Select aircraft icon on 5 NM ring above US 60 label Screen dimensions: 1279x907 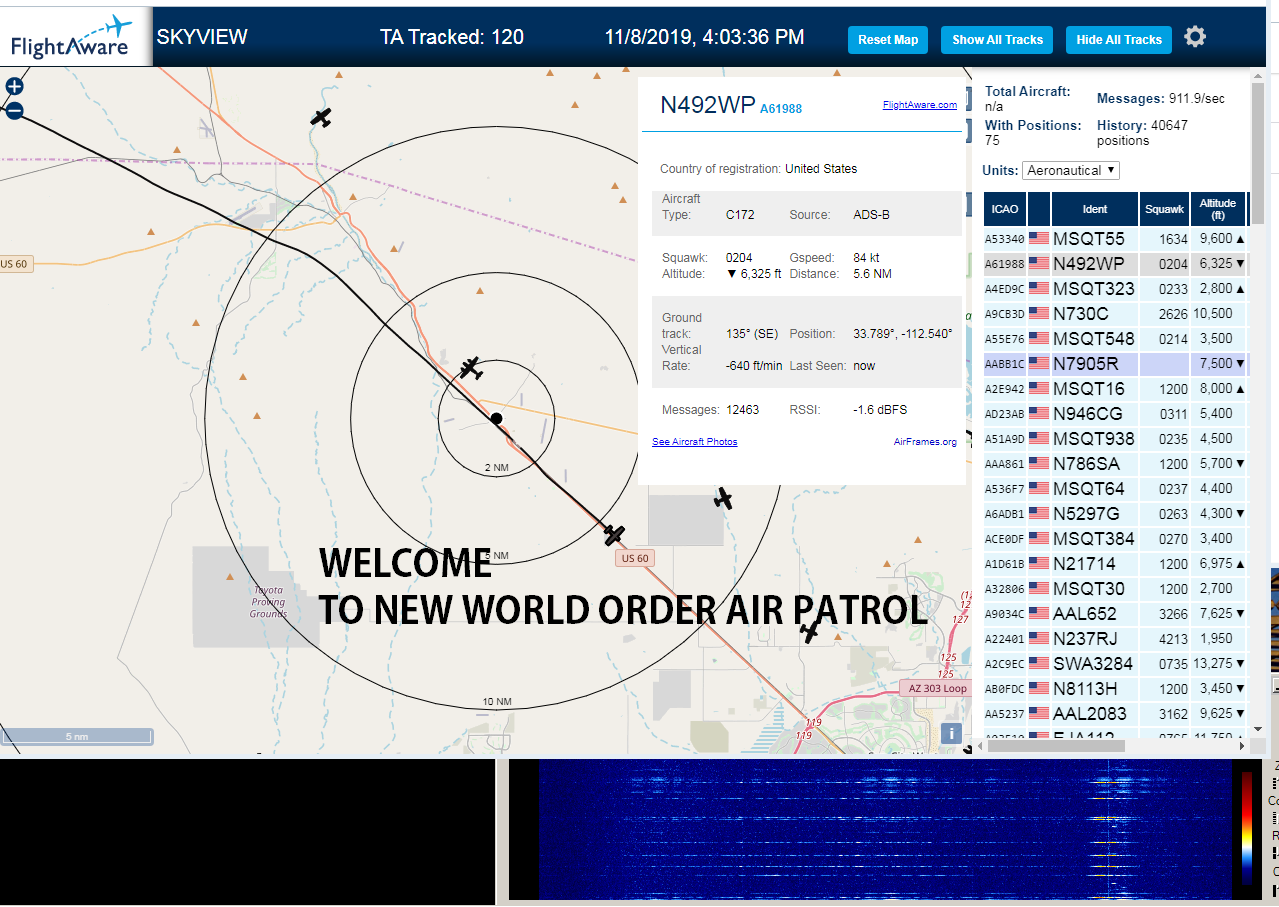coord(614,535)
